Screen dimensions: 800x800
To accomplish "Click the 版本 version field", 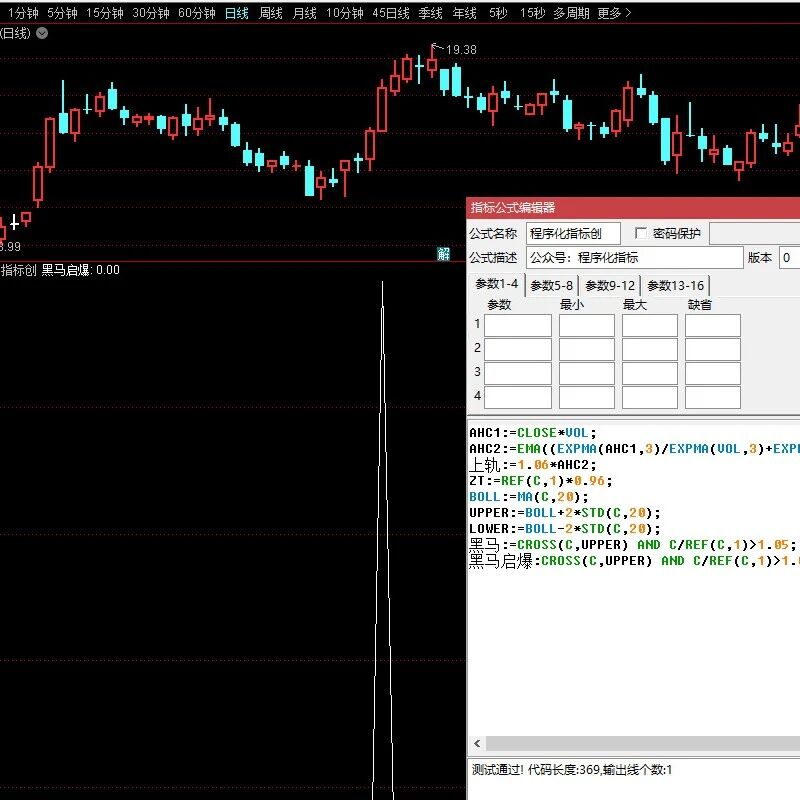I will click(789, 258).
